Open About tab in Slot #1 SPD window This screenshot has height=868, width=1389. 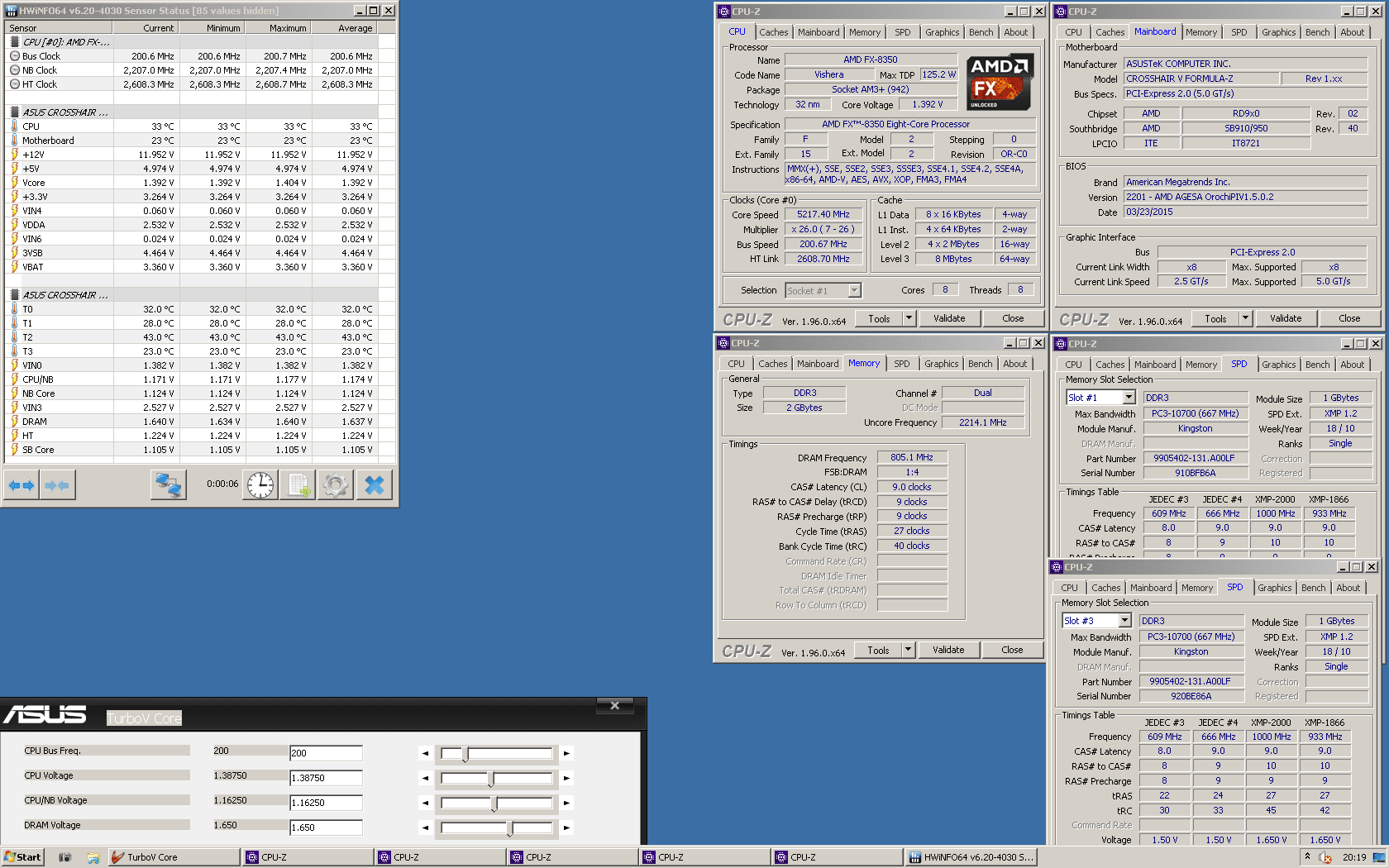1353,365
